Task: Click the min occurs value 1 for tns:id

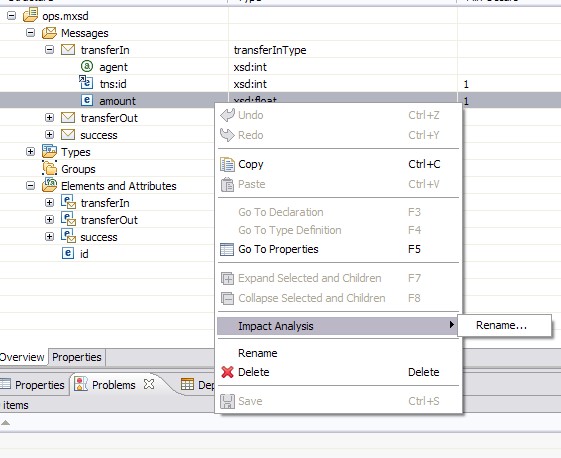Action: [x=466, y=84]
